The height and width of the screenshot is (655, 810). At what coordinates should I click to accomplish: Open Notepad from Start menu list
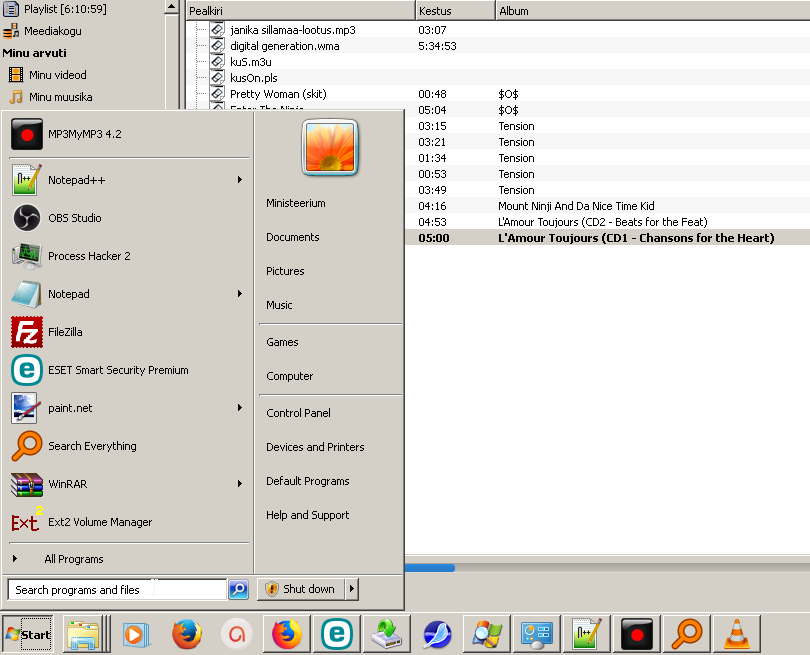point(129,294)
